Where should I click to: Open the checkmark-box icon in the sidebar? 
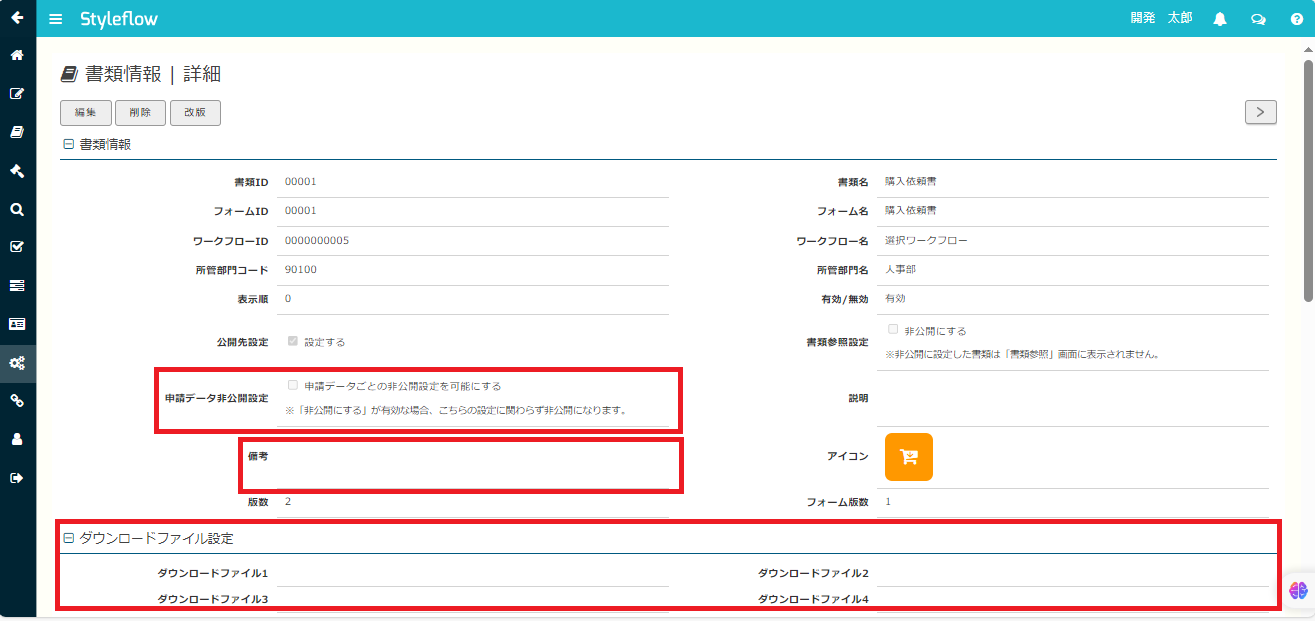[17, 247]
